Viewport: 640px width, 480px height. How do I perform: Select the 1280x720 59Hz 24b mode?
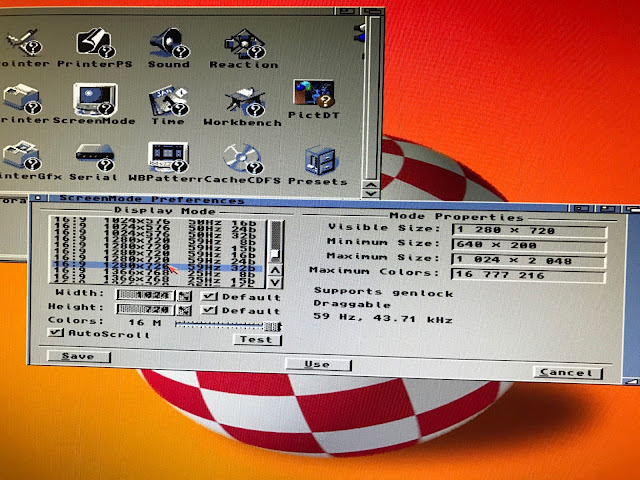(155, 262)
